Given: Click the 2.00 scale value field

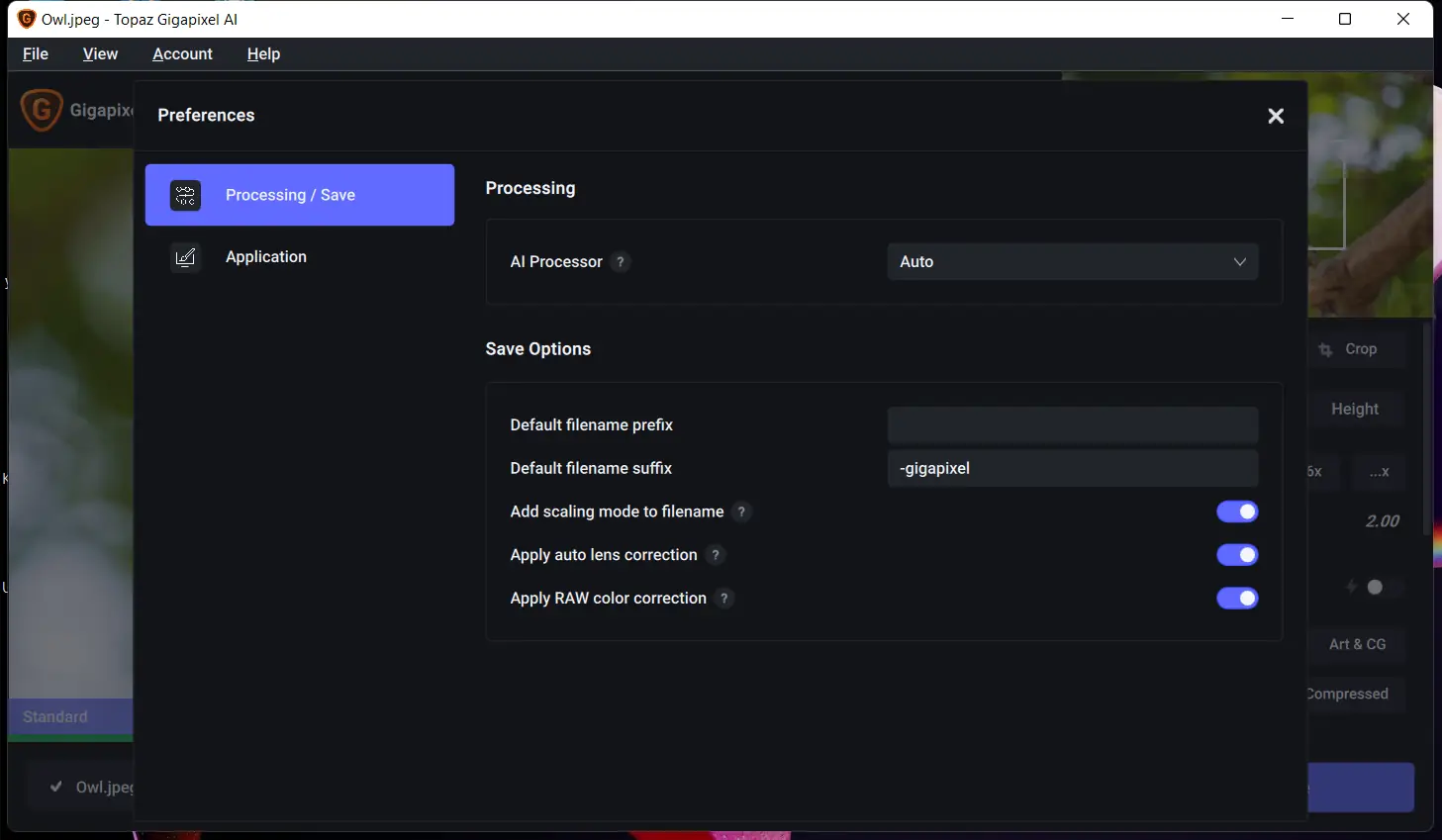Looking at the screenshot, I should [1382, 521].
